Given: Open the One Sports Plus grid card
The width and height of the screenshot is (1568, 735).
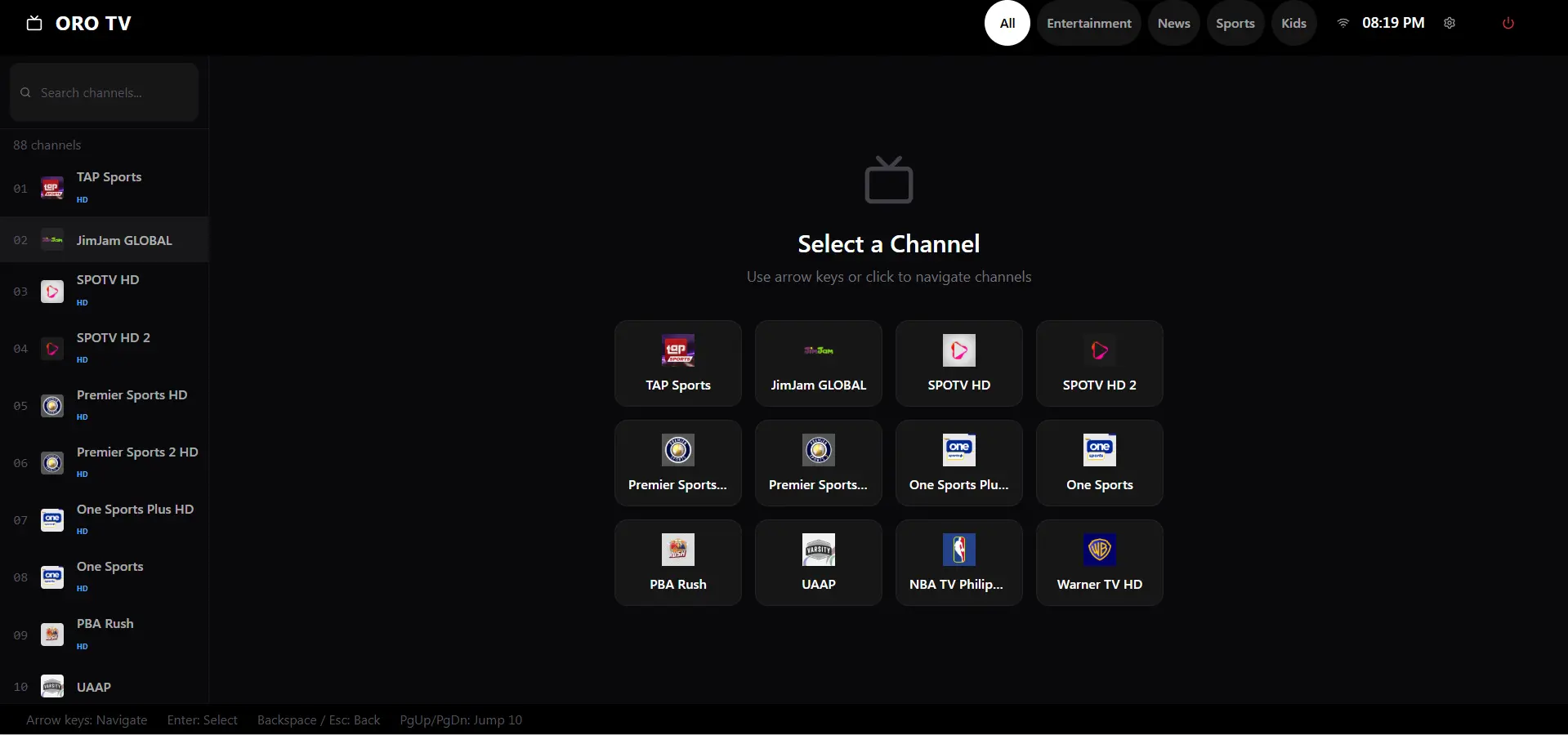Looking at the screenshot, I should [x=959, y=463].
